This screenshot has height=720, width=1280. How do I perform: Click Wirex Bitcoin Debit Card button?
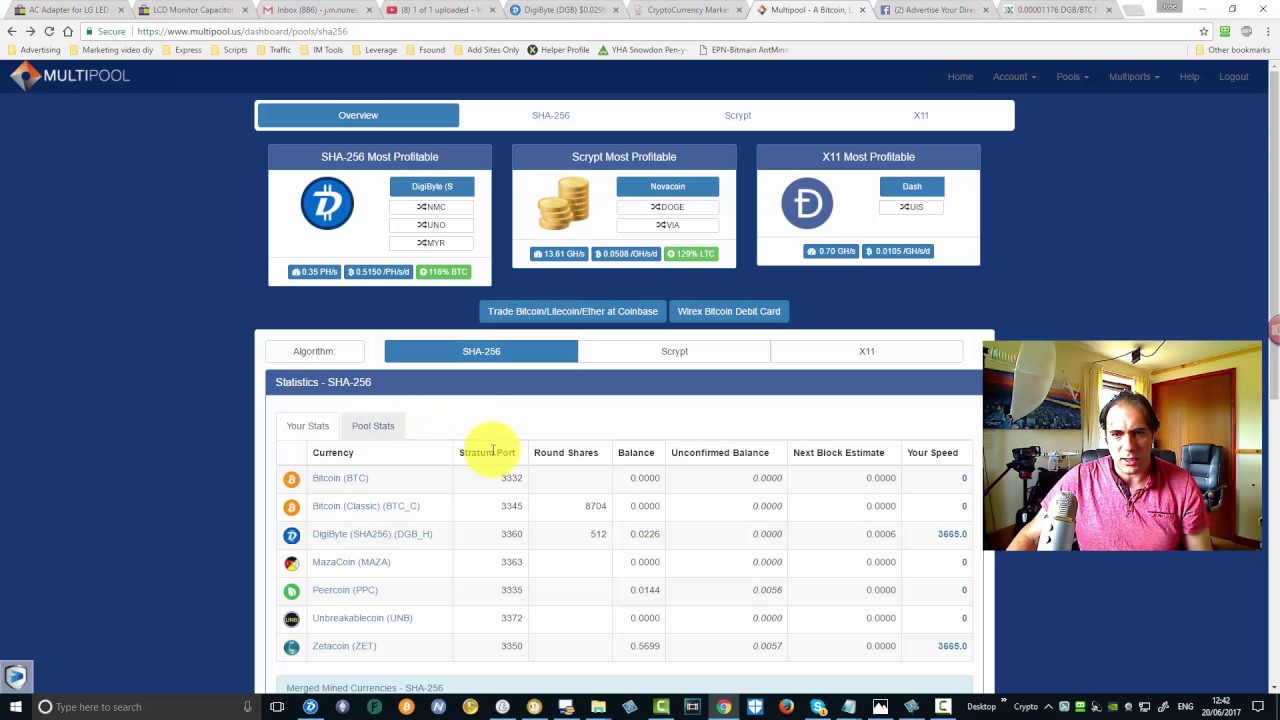tap(729, 312)
